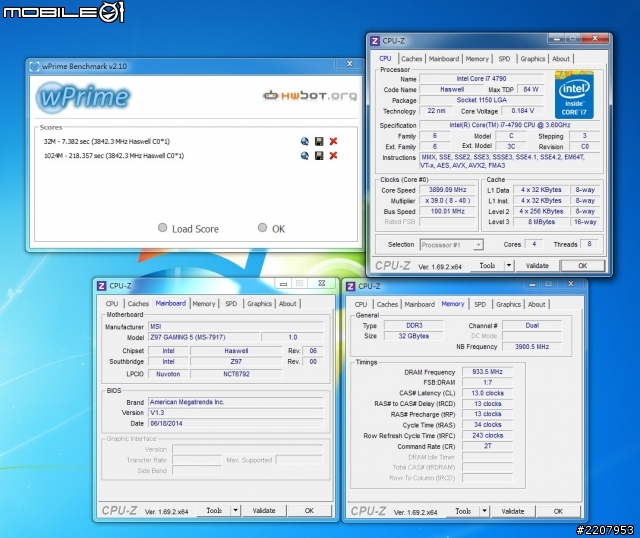Click the save floppy icon for 1024M score

(319, 156)
